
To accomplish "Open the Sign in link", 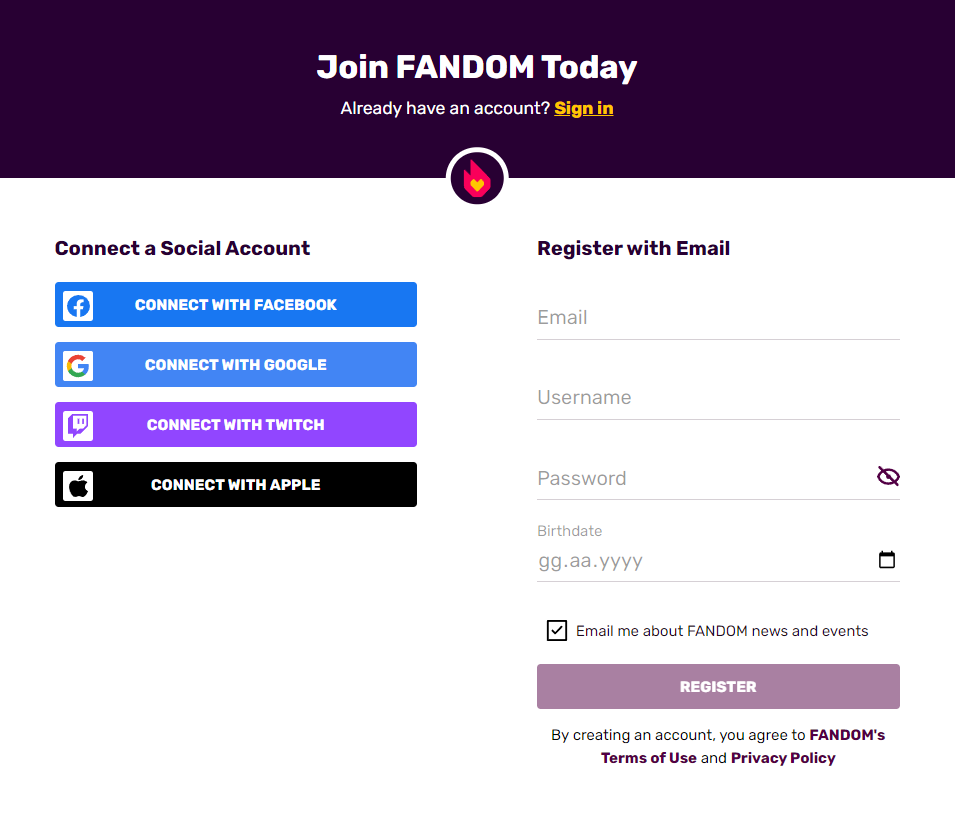I will [x=584, y=108].
